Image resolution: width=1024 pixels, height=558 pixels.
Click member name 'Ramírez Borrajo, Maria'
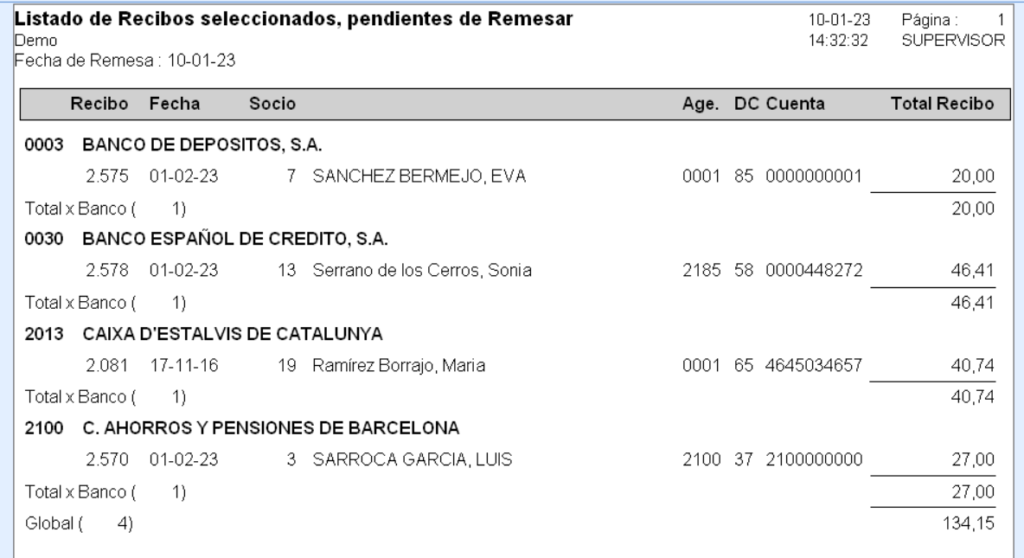point(399,366)
